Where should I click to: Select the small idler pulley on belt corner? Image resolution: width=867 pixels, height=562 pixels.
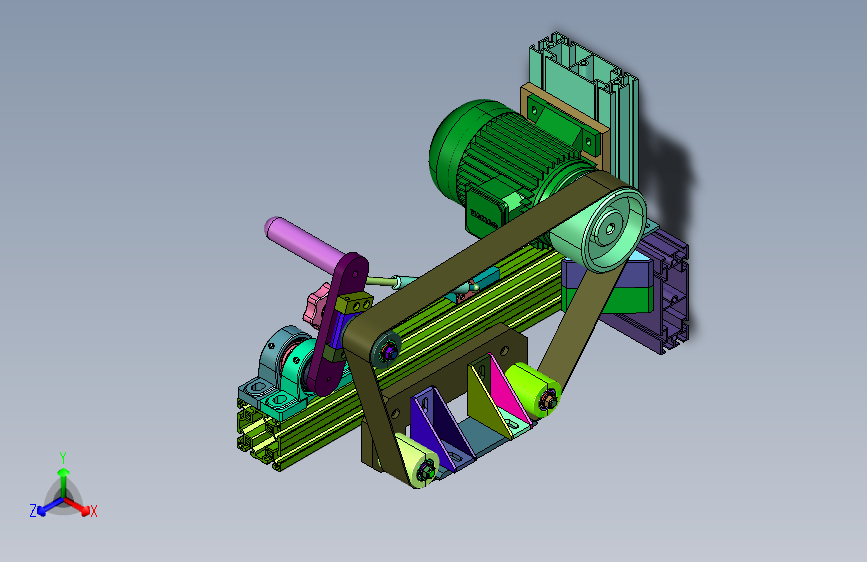click(x=387, y=350)
